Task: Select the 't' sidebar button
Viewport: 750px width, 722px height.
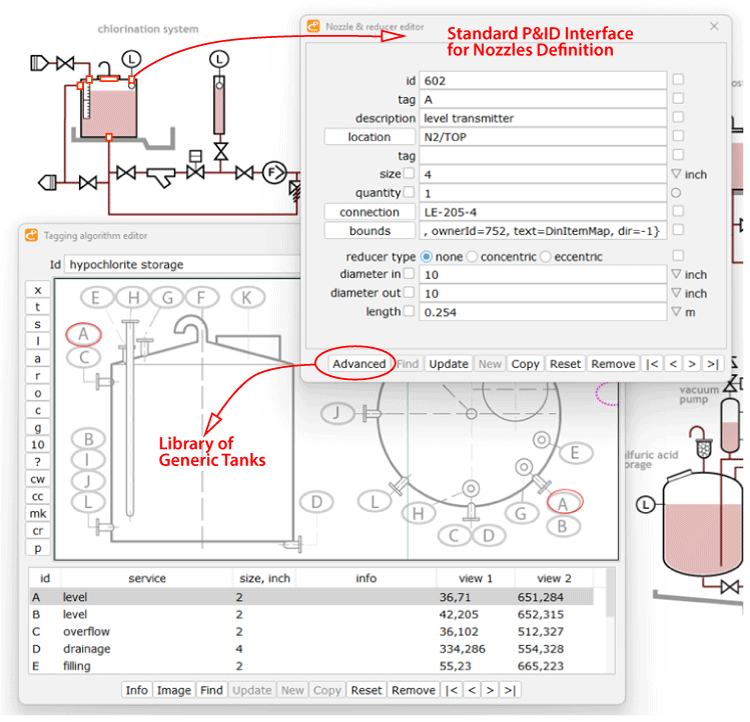Action: tap(38, 309)
